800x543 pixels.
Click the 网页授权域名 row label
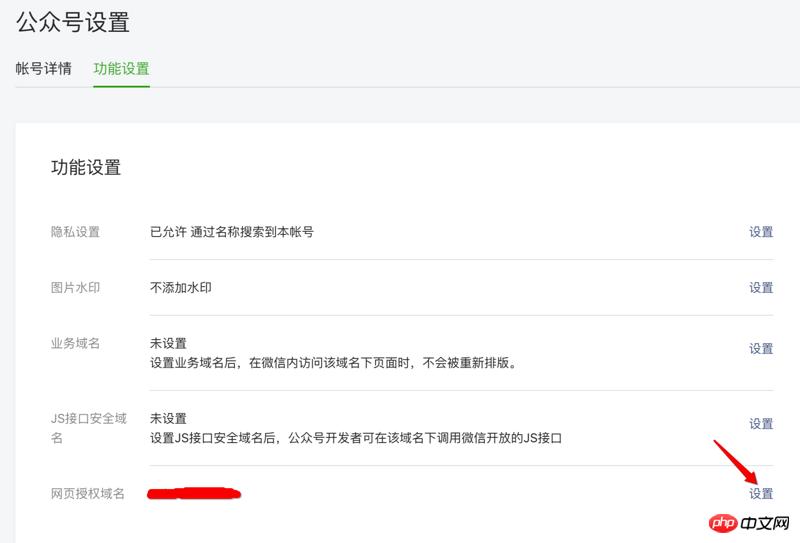pos(88,494)
